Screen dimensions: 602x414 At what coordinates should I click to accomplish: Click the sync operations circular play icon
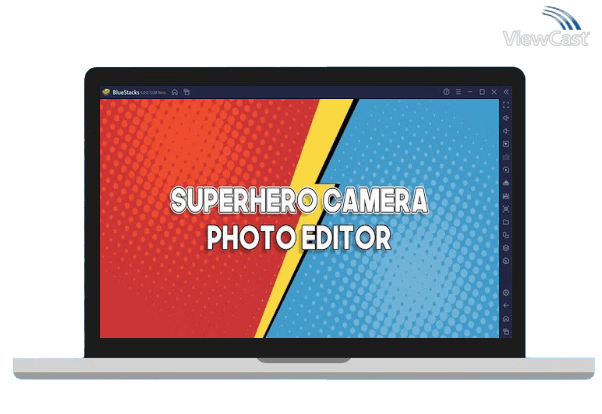[506, 170]
